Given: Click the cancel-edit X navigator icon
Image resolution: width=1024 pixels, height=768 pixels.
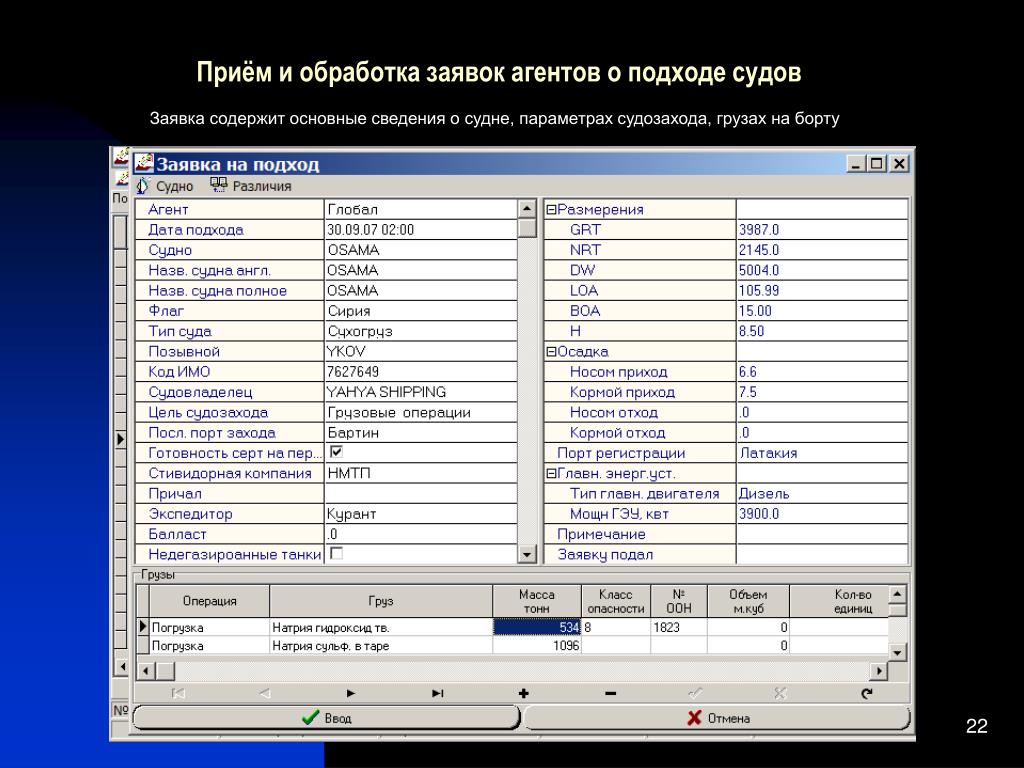Looking at the screenshot, I should coord(780,694).
